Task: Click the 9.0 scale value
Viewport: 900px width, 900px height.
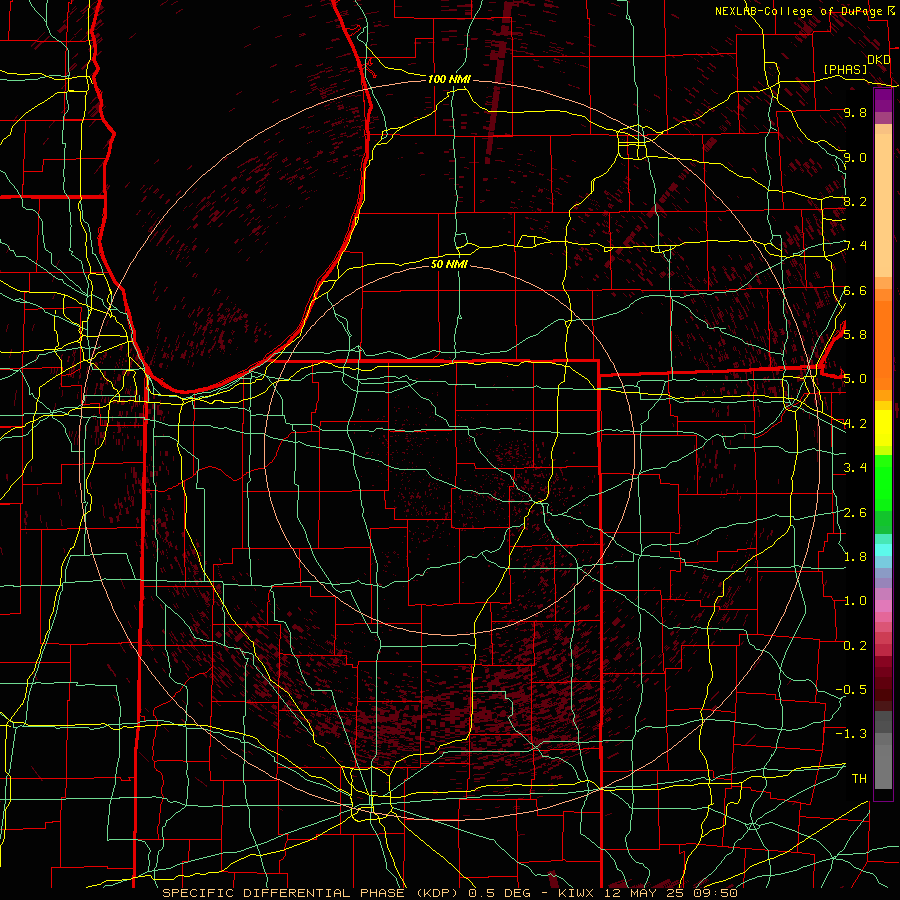Action: [x=855, y=157]
